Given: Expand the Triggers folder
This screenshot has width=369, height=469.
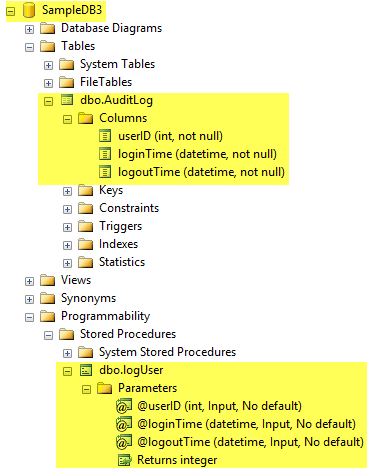Looking at the screenshot, I should (x=67, y=227).
